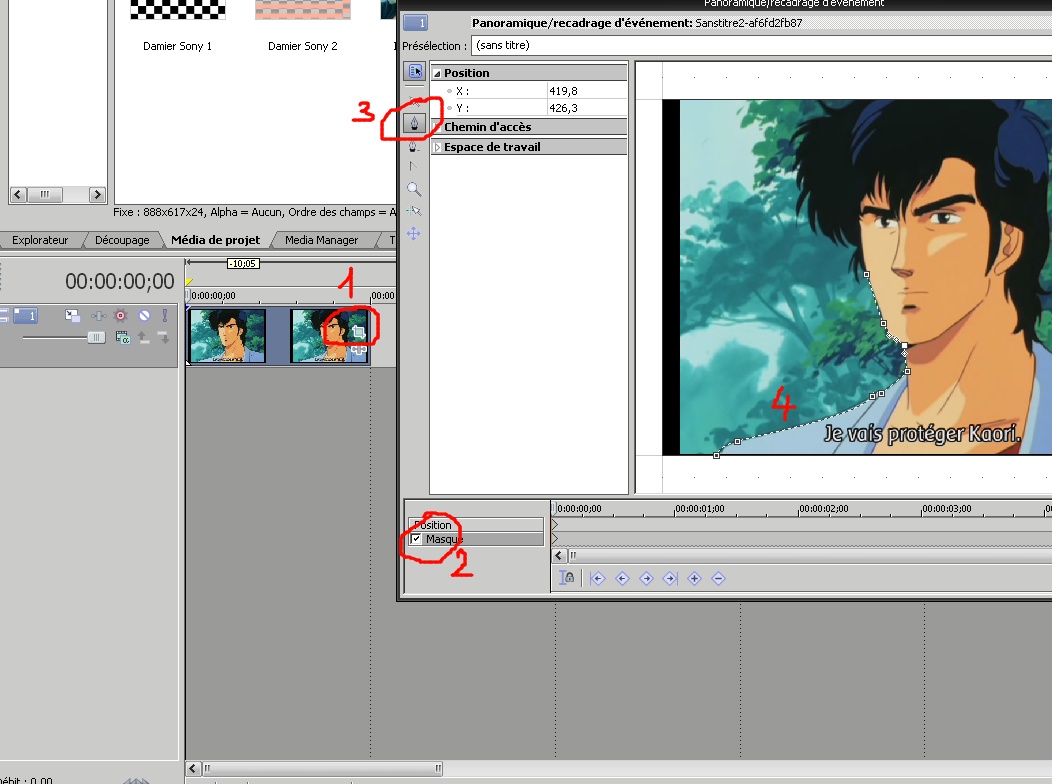Screen dimensions: 1052x784
Task: Select the Position keyframe row
Action: click(476, 524)
